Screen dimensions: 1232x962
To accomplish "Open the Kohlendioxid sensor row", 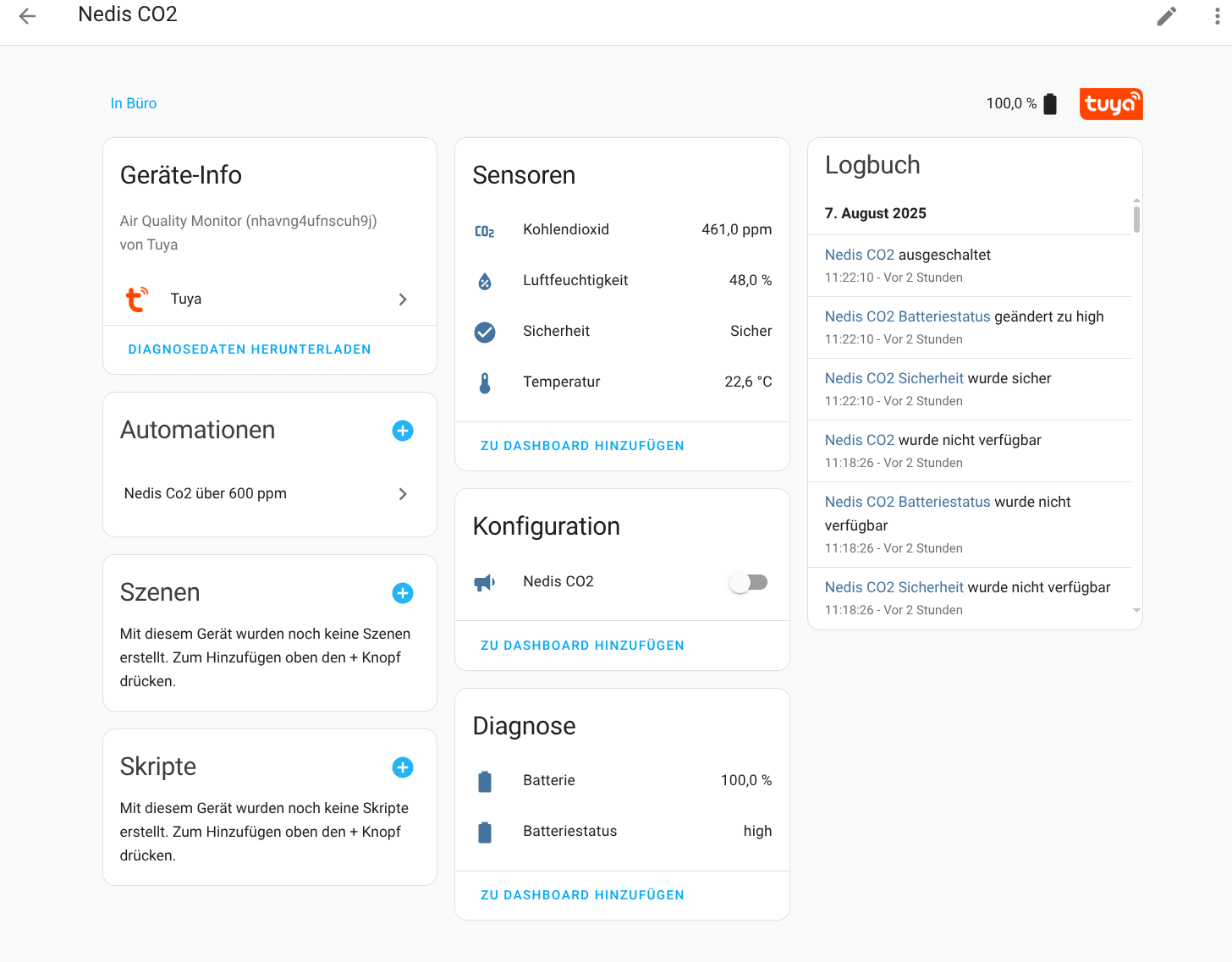I will [x=623, y=230].
